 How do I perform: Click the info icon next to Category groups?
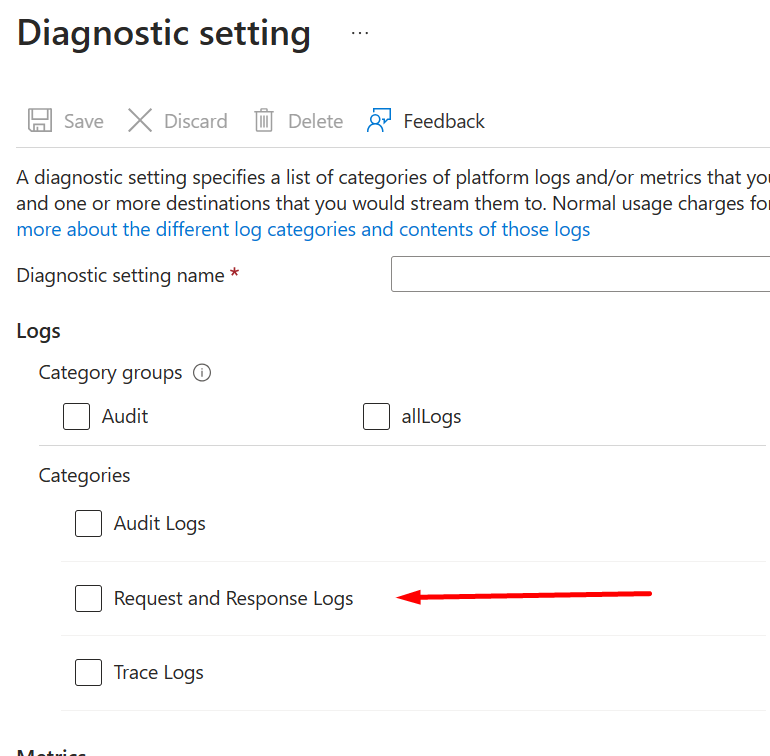202,373
